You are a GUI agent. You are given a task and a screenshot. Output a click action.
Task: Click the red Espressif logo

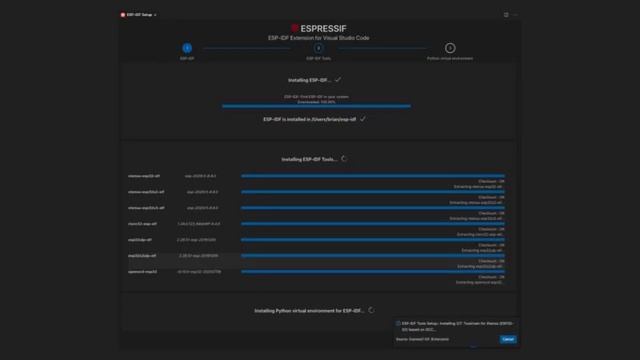coord(295,28)
